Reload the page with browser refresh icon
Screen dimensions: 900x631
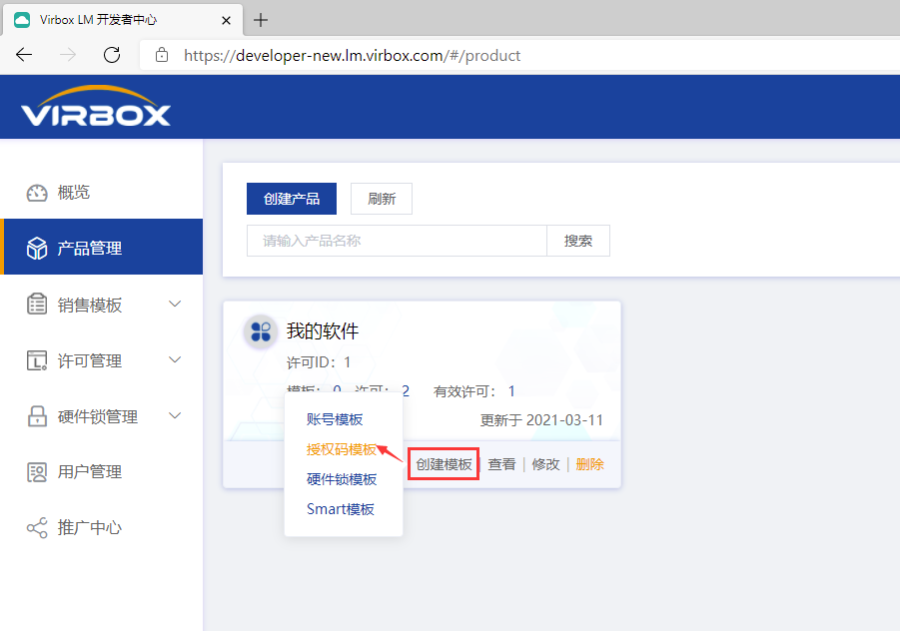point(112,55)
